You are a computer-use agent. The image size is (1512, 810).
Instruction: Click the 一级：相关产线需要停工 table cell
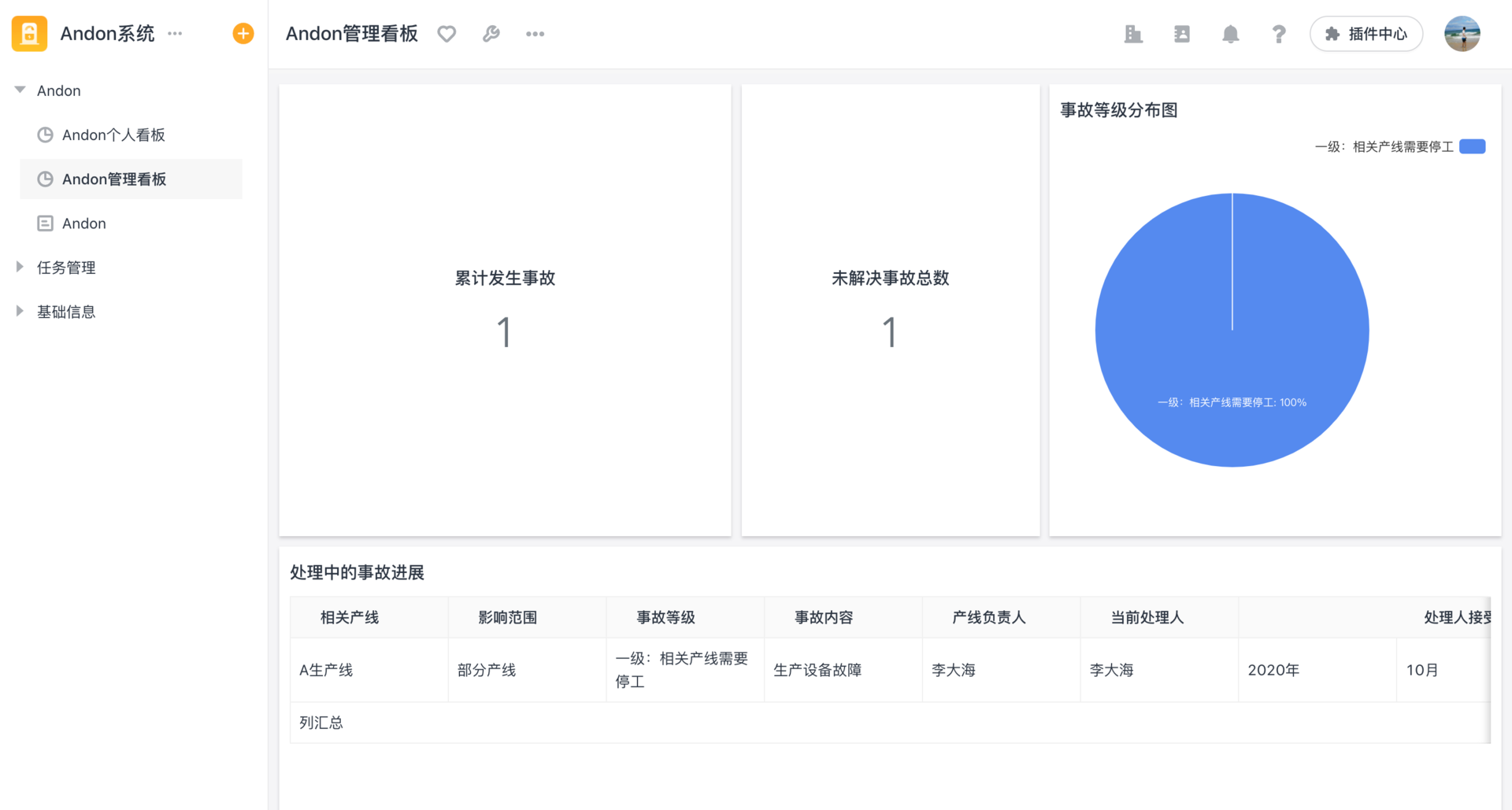tap(685, 670)
